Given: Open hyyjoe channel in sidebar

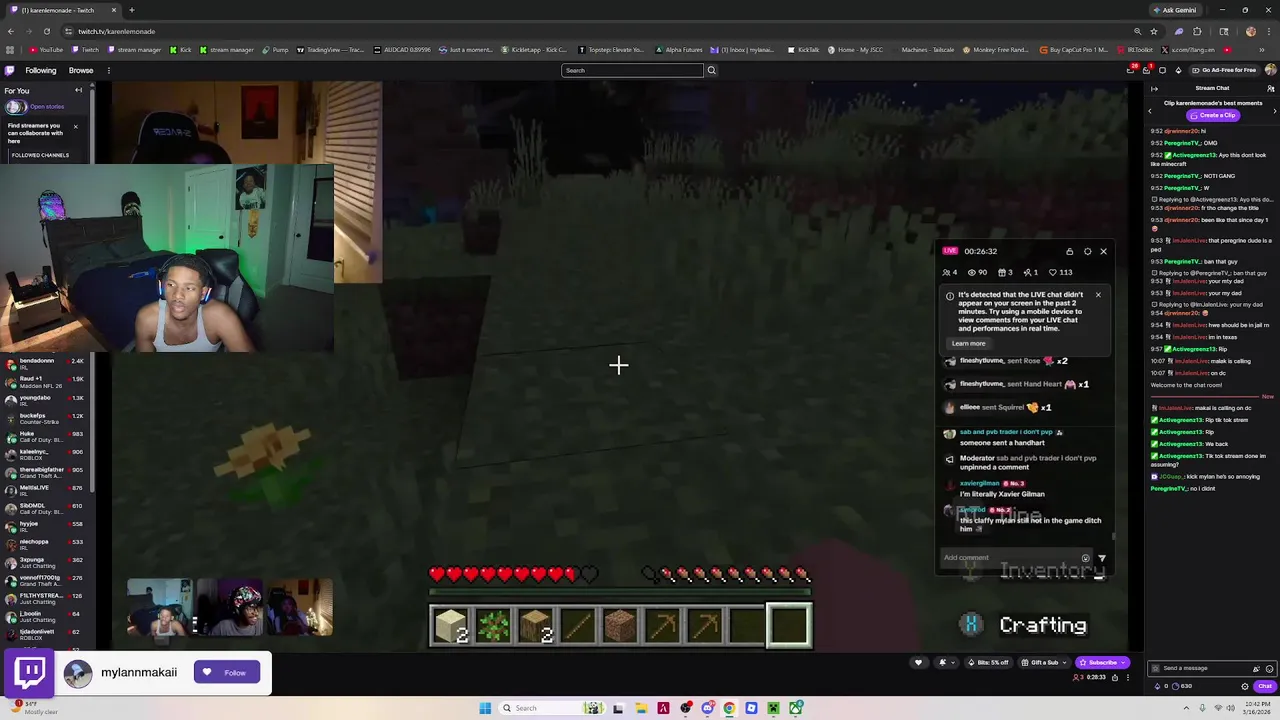Looking at the screenshot, I should pos(47,526).
